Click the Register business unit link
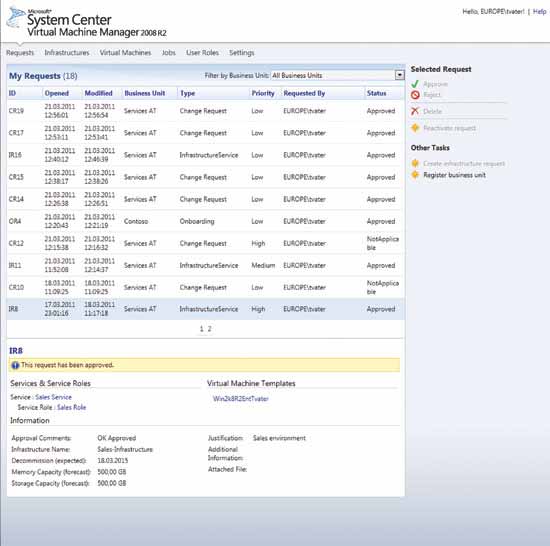The height and width of the screenshot is (546, 550). click(x=454, y=175)
